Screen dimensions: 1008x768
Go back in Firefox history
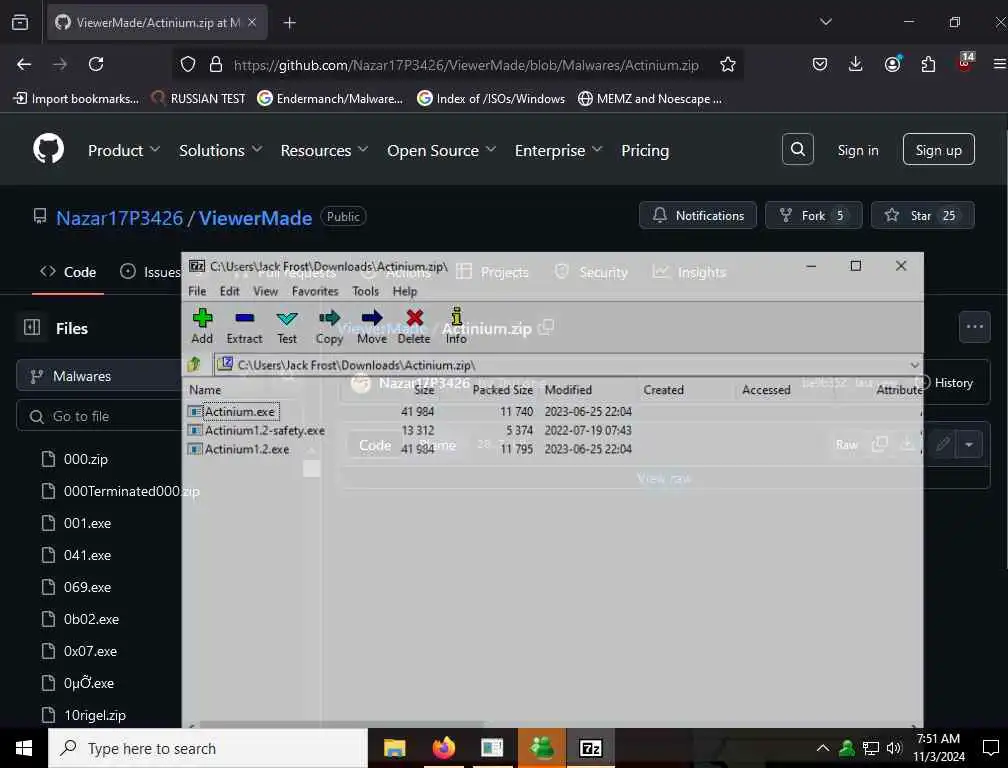pyautogui.click(x=24, y=64)
